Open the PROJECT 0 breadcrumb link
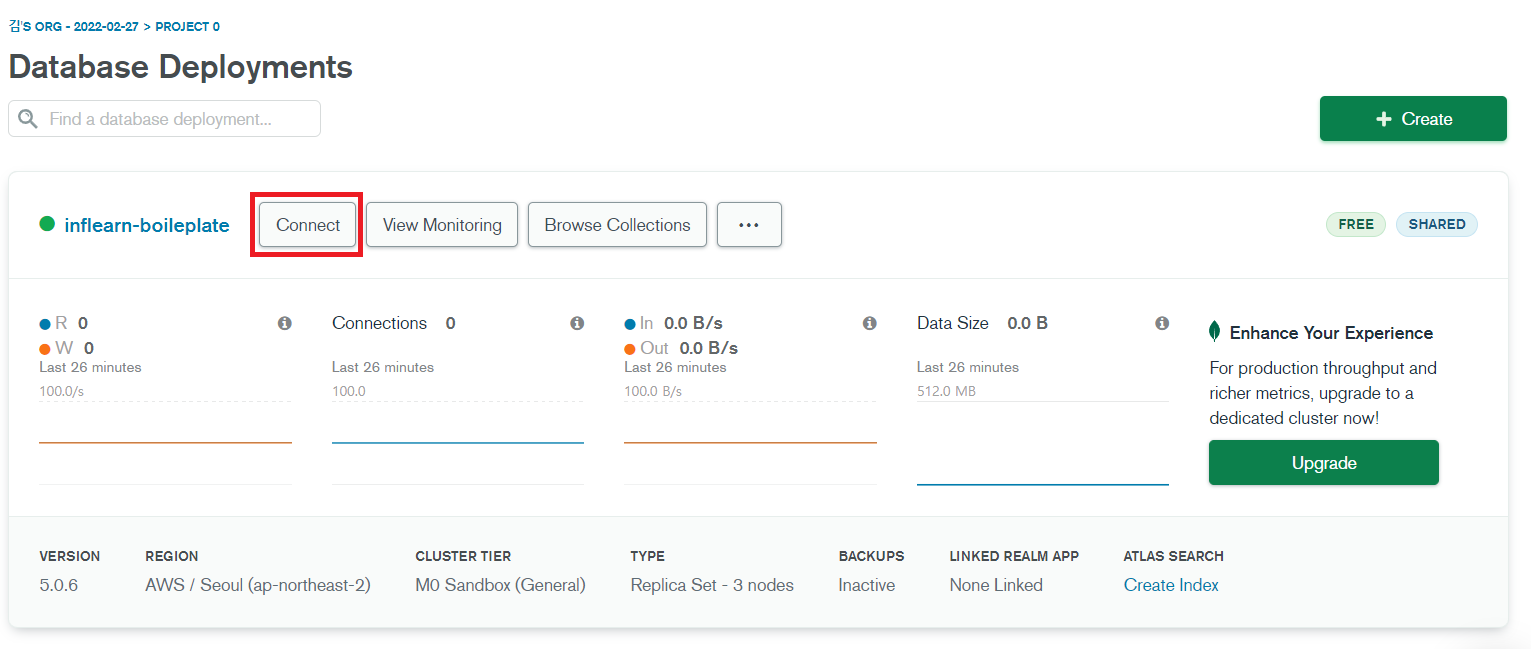The width and height of the screenshot is (1531, 649). (x=188, y=27)
